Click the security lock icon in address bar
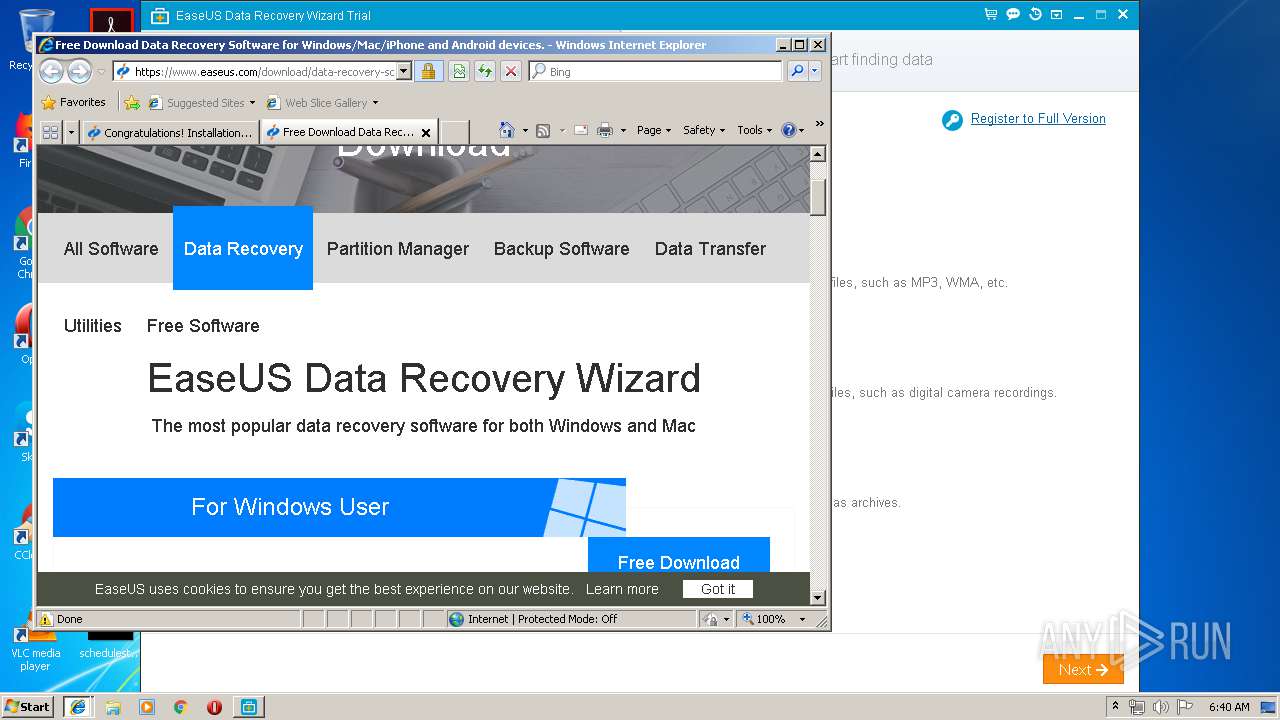This screenshot has height=720, width=1280. pyautogui.click(x=428, y=71)
